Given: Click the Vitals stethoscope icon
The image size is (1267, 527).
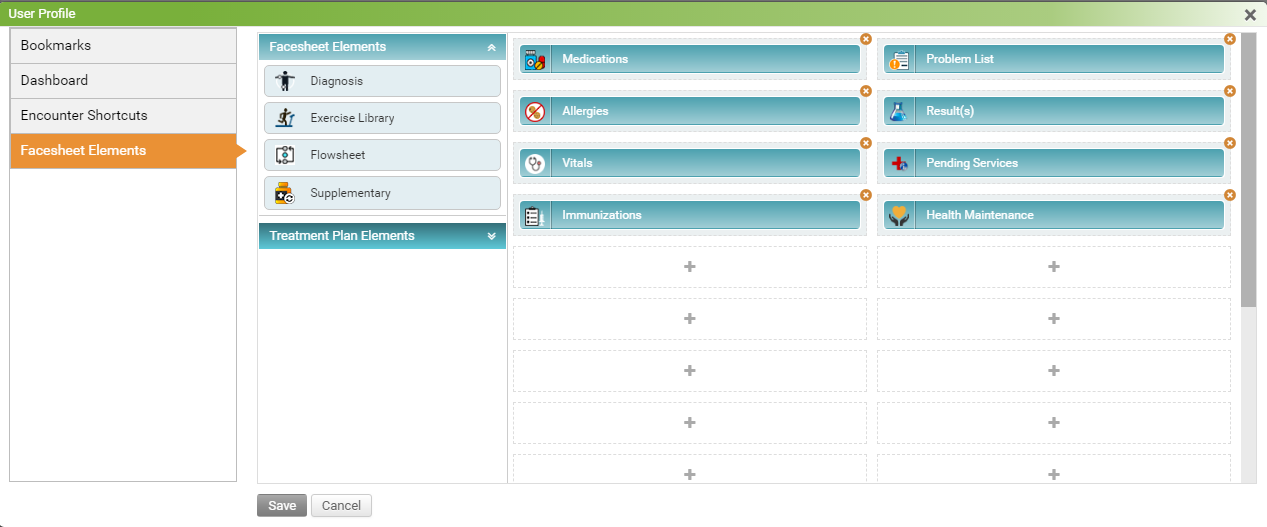Looking at the screenshot, I should pyautogui.click(x=535, y=164).
